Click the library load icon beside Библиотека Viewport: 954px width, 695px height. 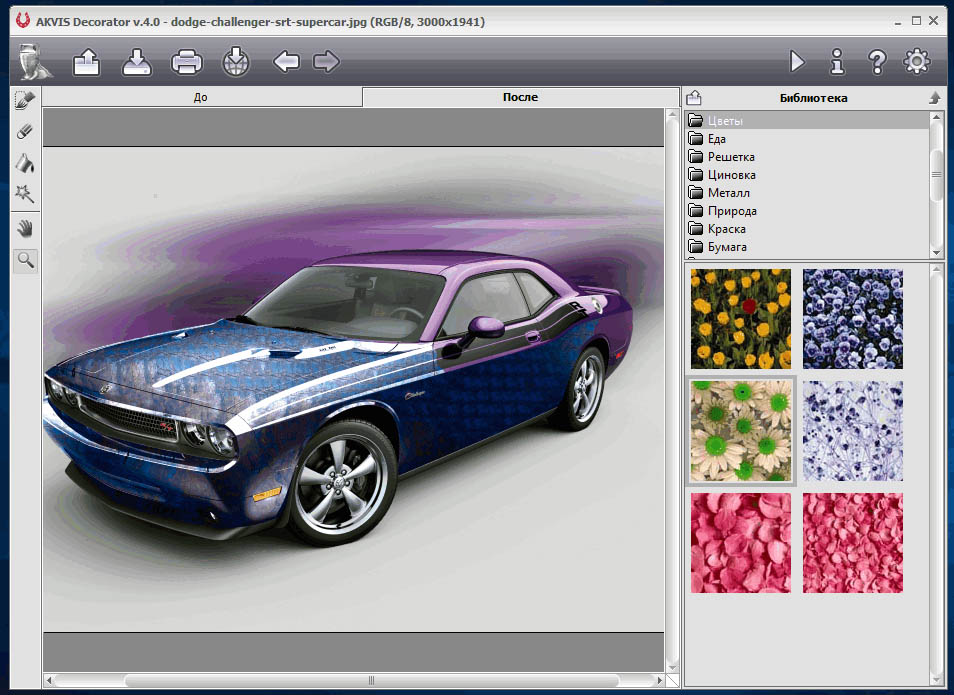(x=694, y=98)
